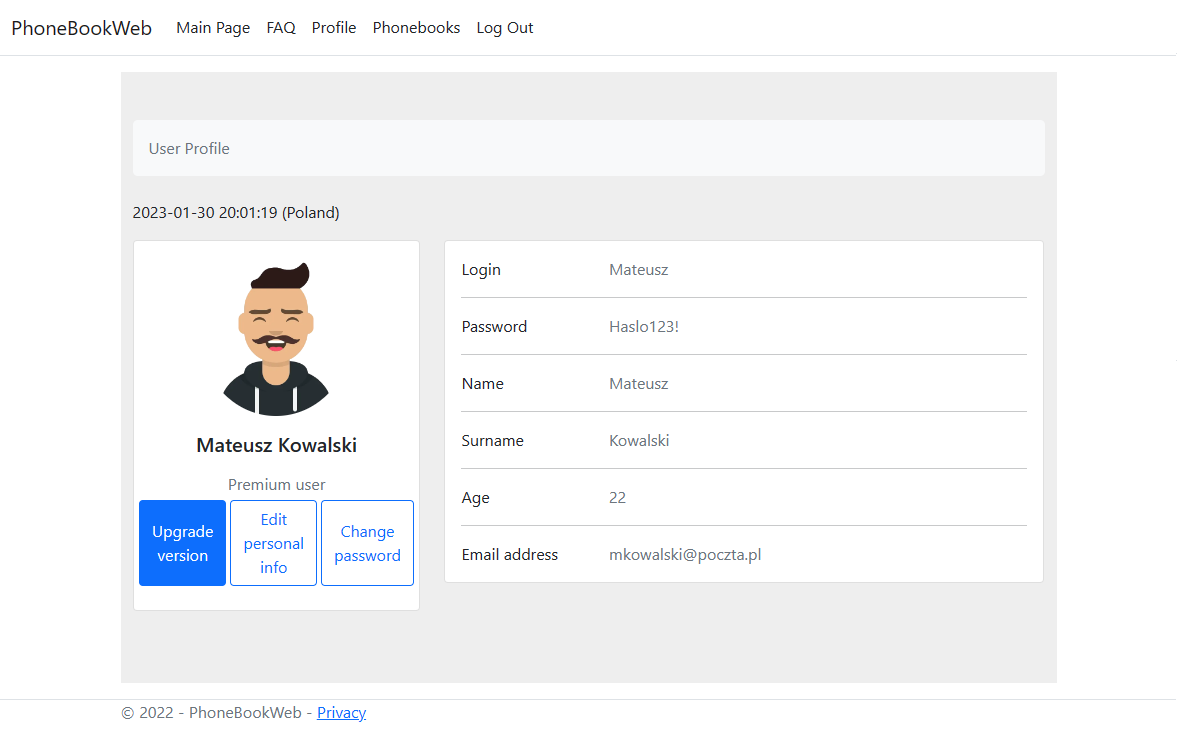1177x731 pixels.
Task: Open the Main Page link
Action: pyautogui.click(x=213, y=28)
